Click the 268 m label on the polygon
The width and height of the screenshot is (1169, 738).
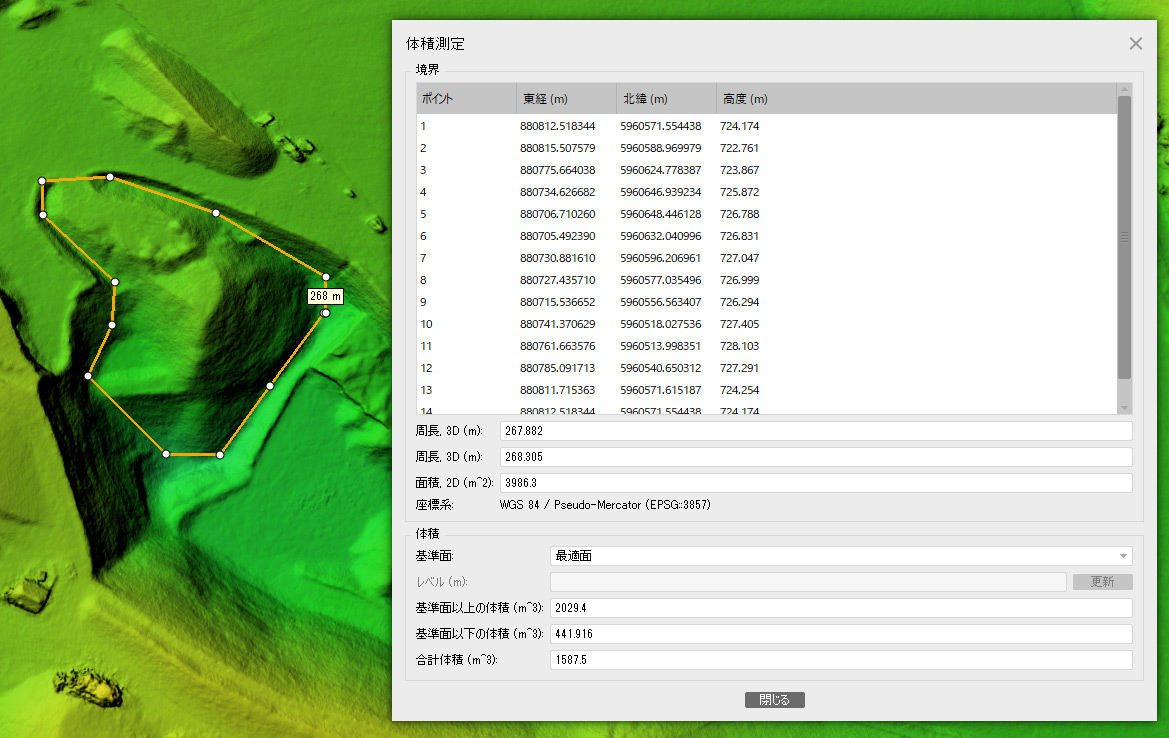[326, 296]
